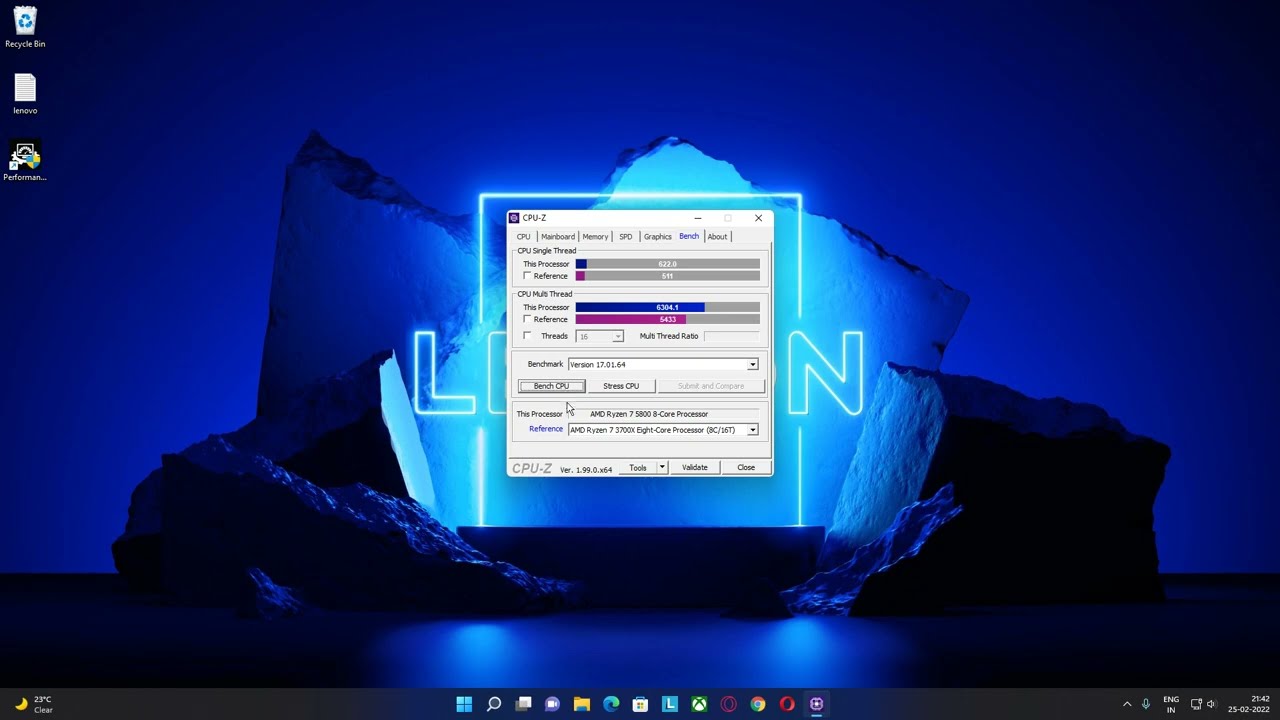Launch Teams Chat from taskbar

pos(552,704)
